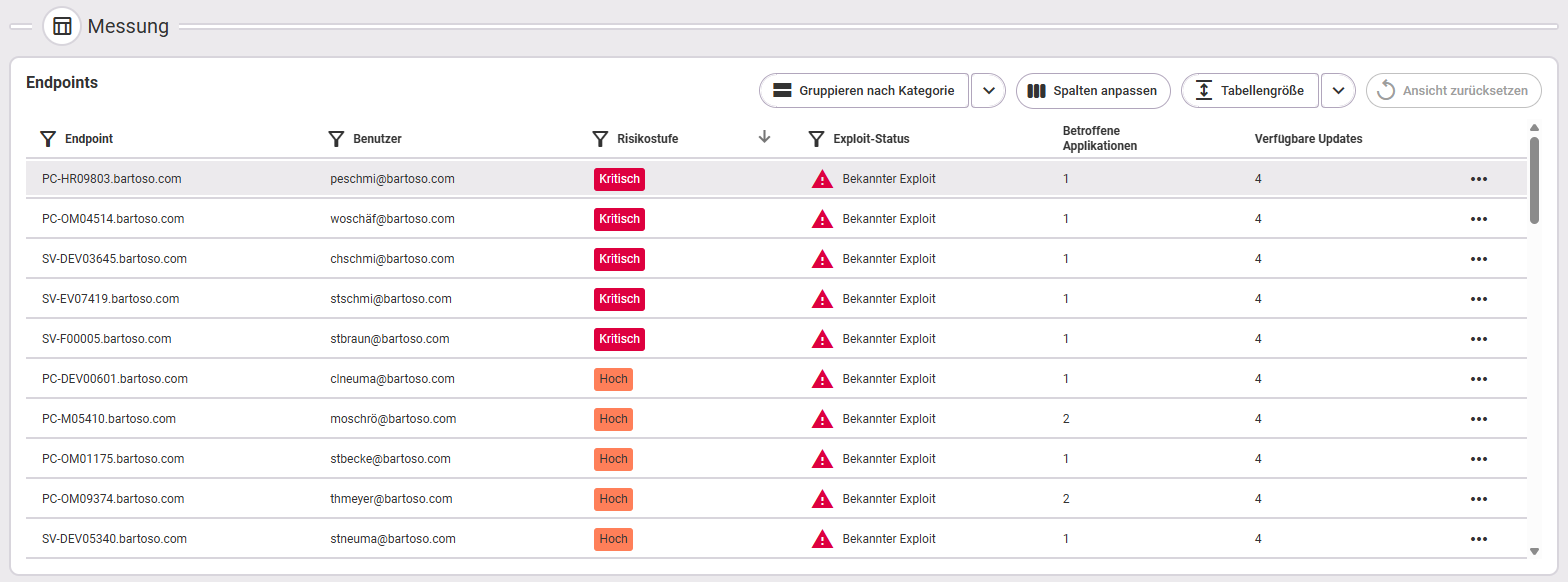Click the Tabellengröße button
The image size is (1568, 582).
tap(1250, 91)
